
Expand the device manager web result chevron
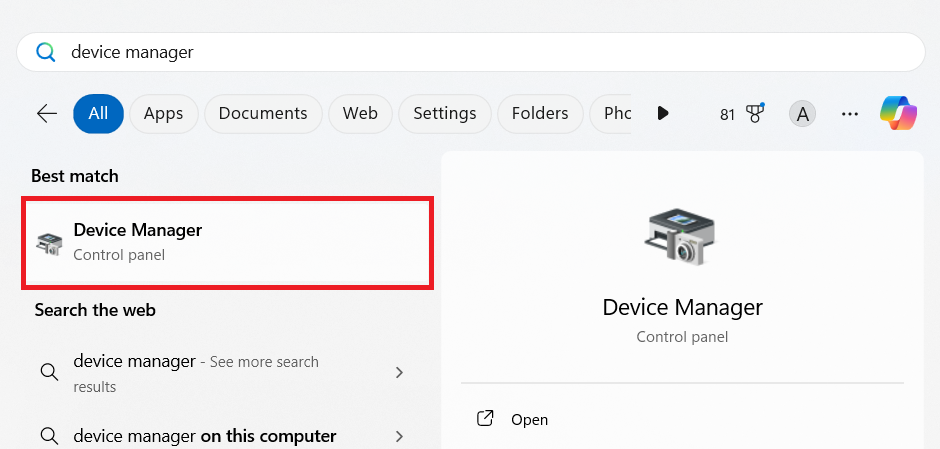click(399, 373)
